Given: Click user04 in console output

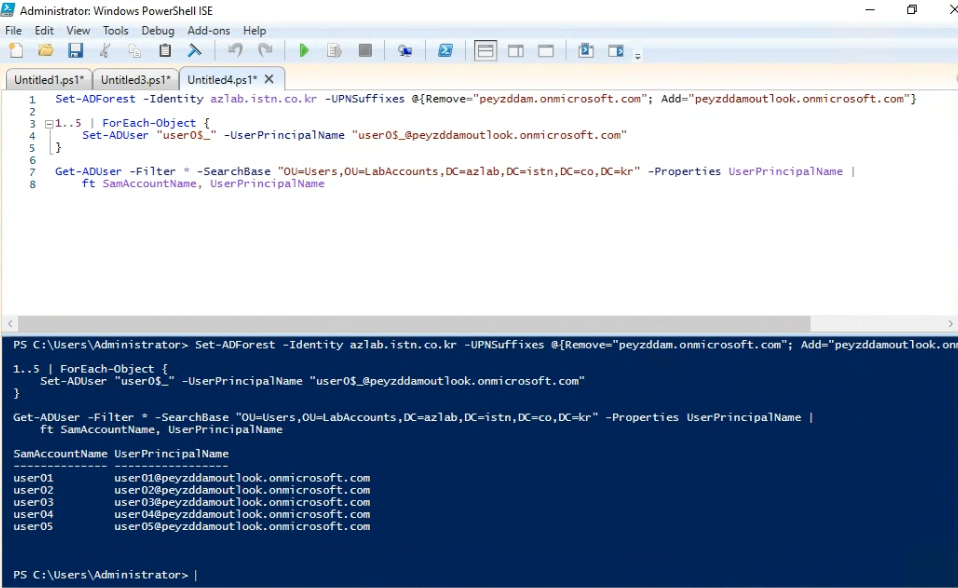Looking at the screenshot, I should click(33, 514).
